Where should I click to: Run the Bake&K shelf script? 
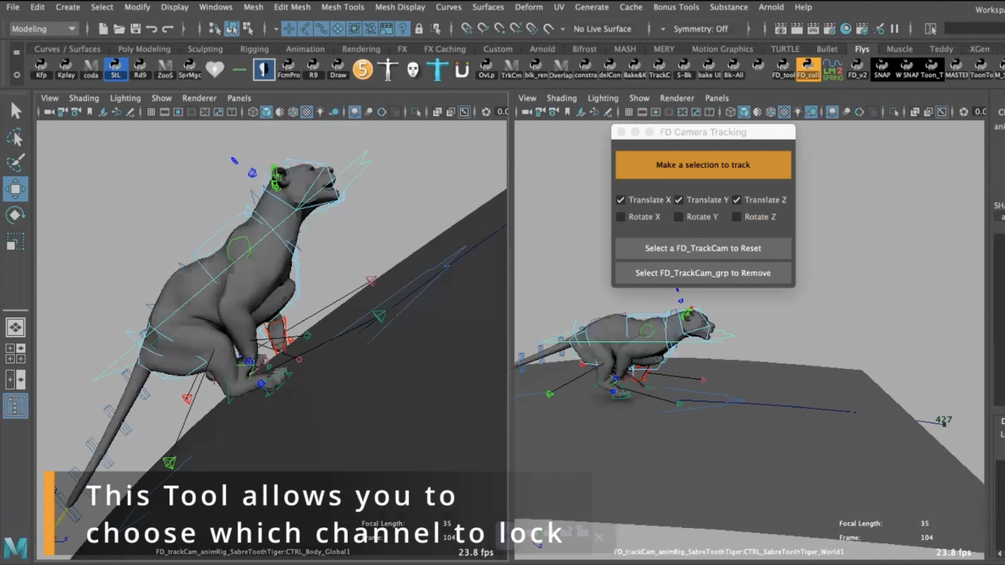(x=635, y=69)
